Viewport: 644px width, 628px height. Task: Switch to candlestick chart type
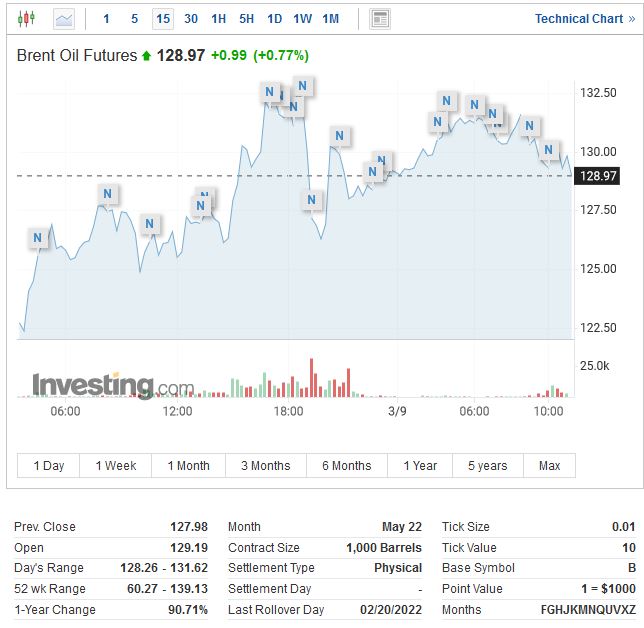[25, 18]
